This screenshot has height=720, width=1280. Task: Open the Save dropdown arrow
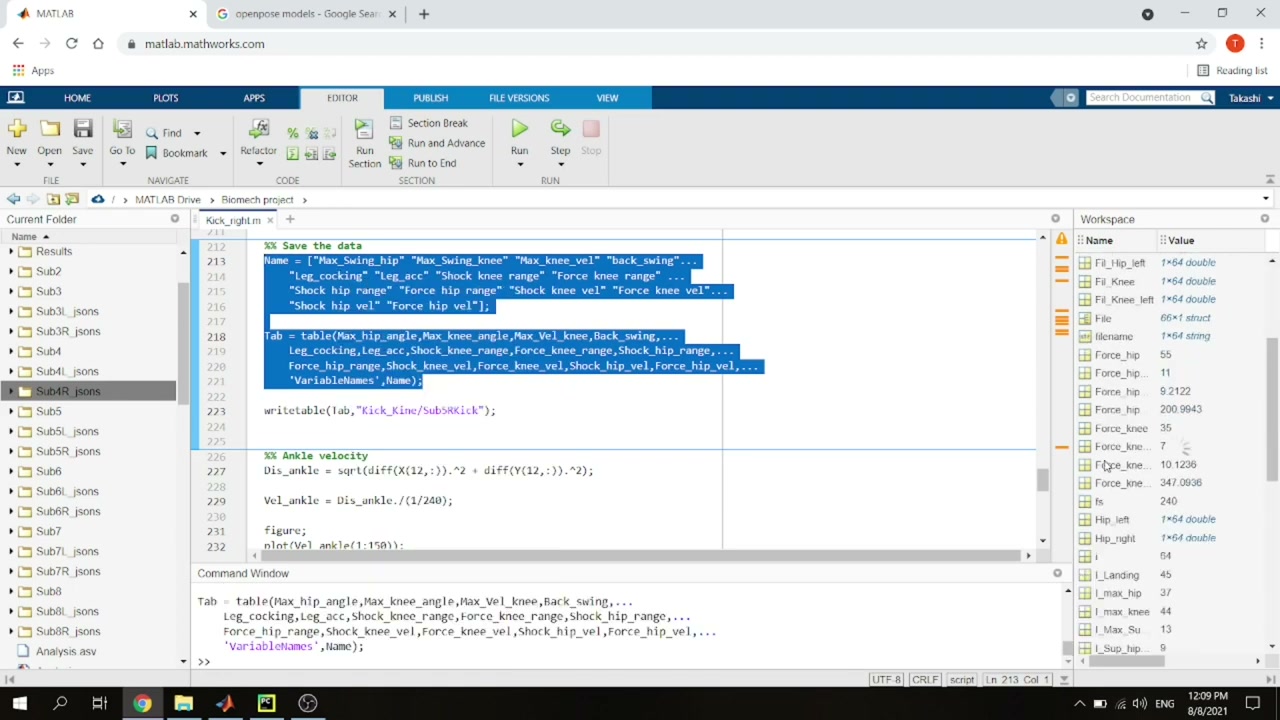tap(83, 164)
